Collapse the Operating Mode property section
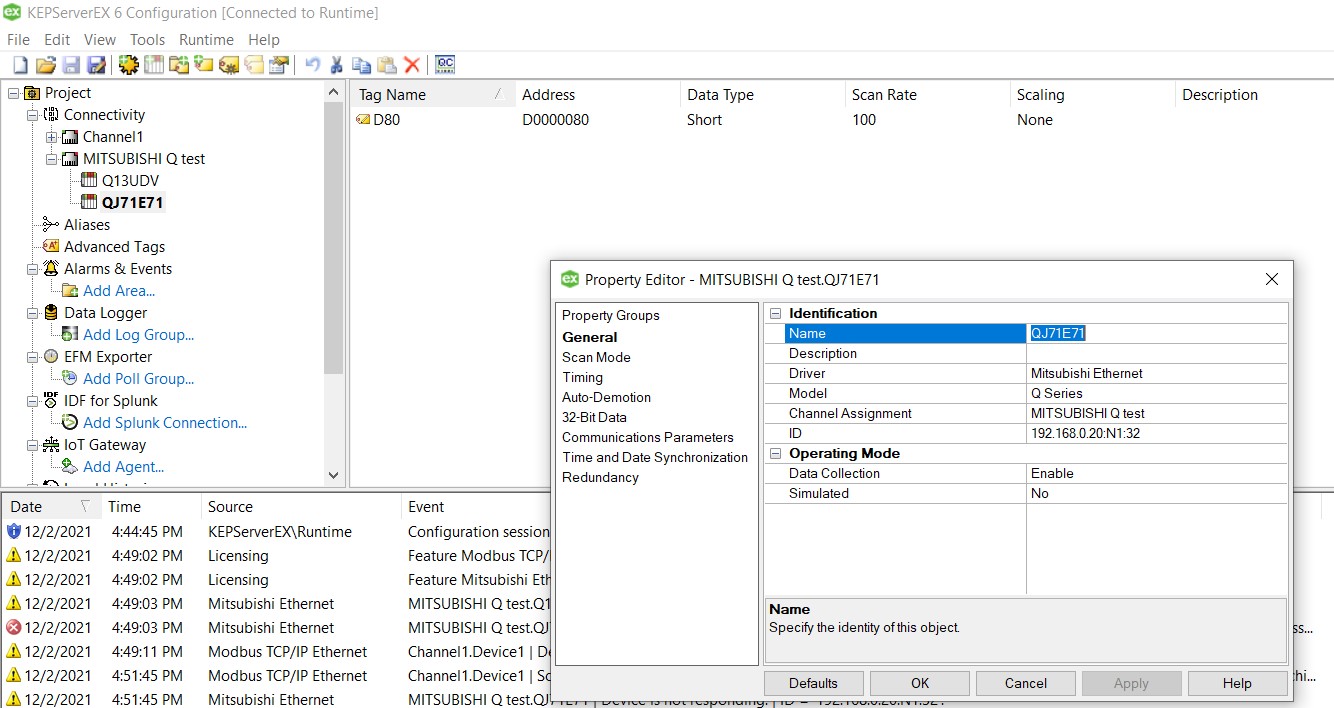 click(x=775, y=454)
